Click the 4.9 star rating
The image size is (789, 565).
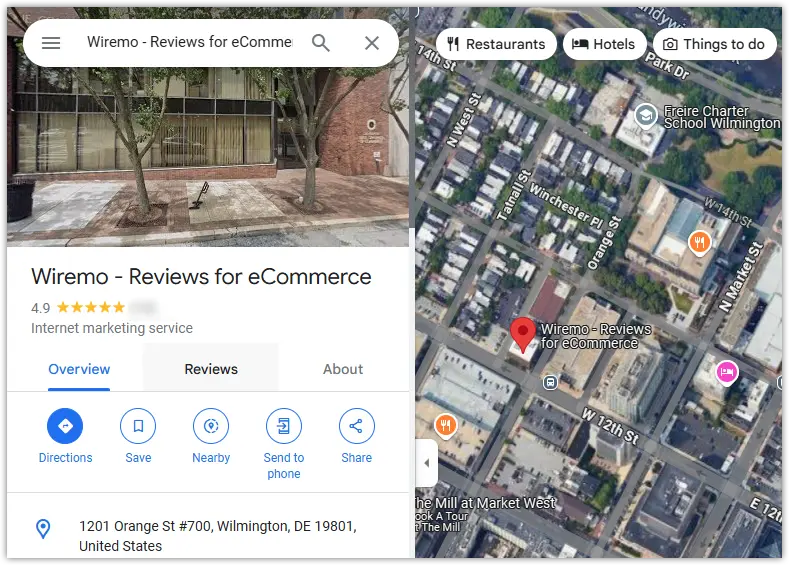coord(78,307)
